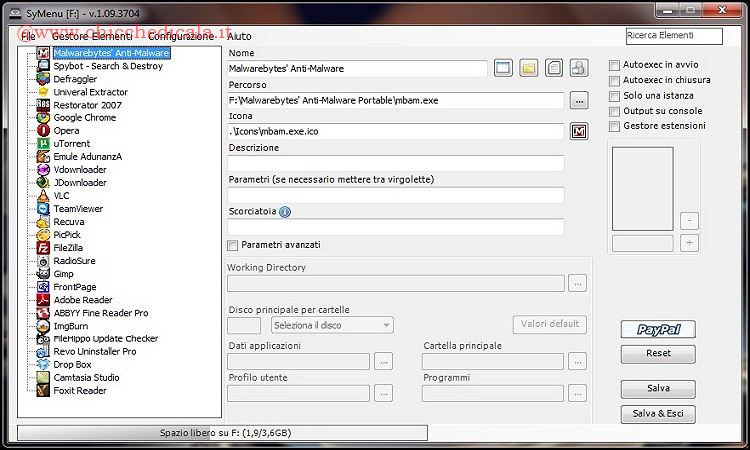Browse for Percorso using the ellipsis button

tap(579, 100)
